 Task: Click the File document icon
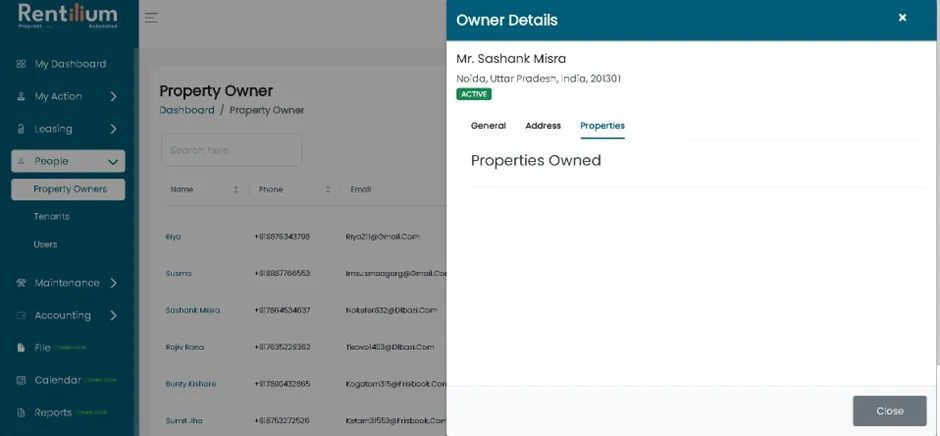coord(21,348)
